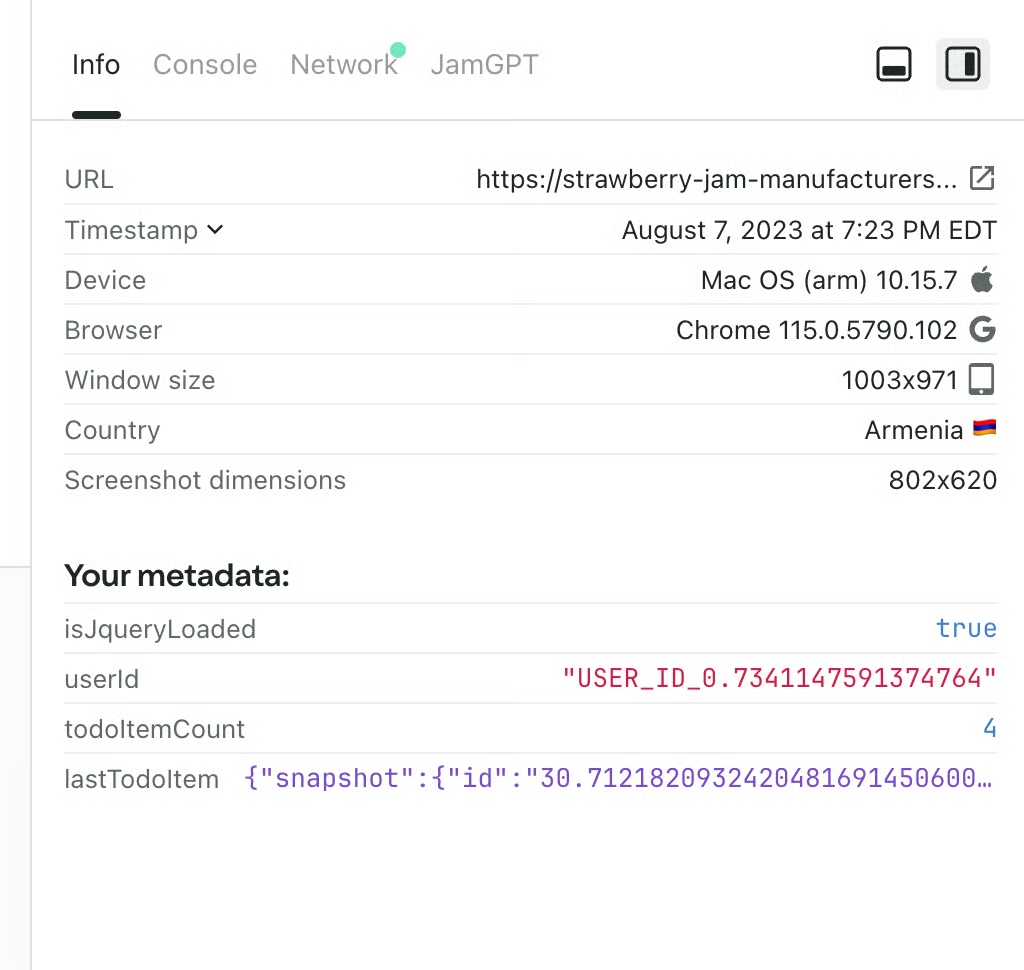
Task: Click the Apple device icon
Action: pyautogui.click(x=982, y=280)
